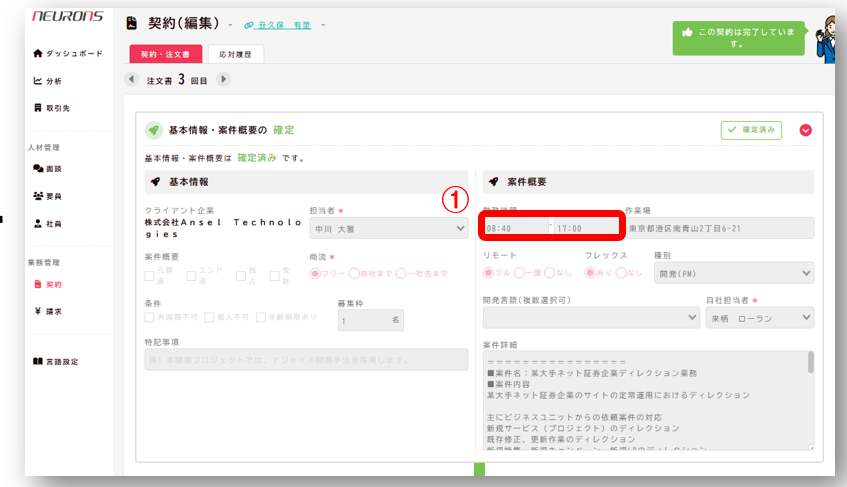This screenshot has height=487, width=847.
Task: Collapse section with the red chevron button
Action: coord(806,130)
